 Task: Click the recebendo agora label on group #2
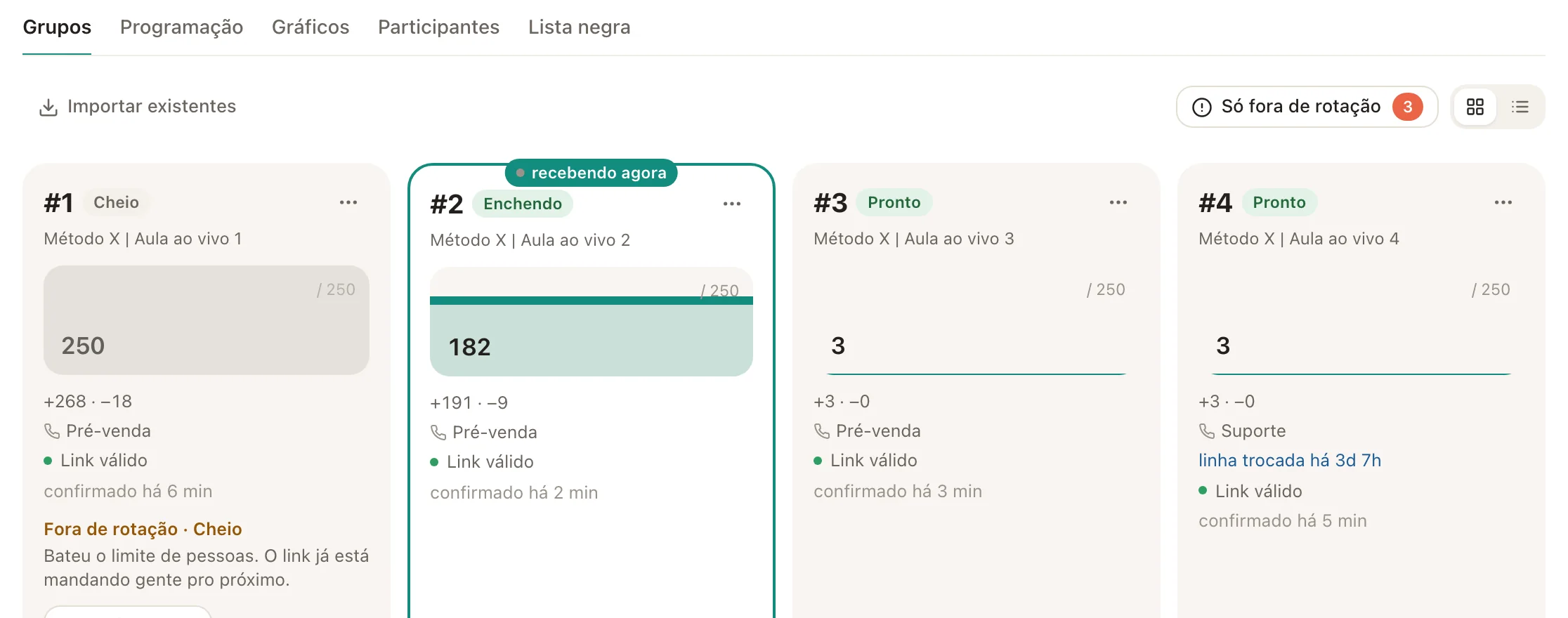coord(592,173)
